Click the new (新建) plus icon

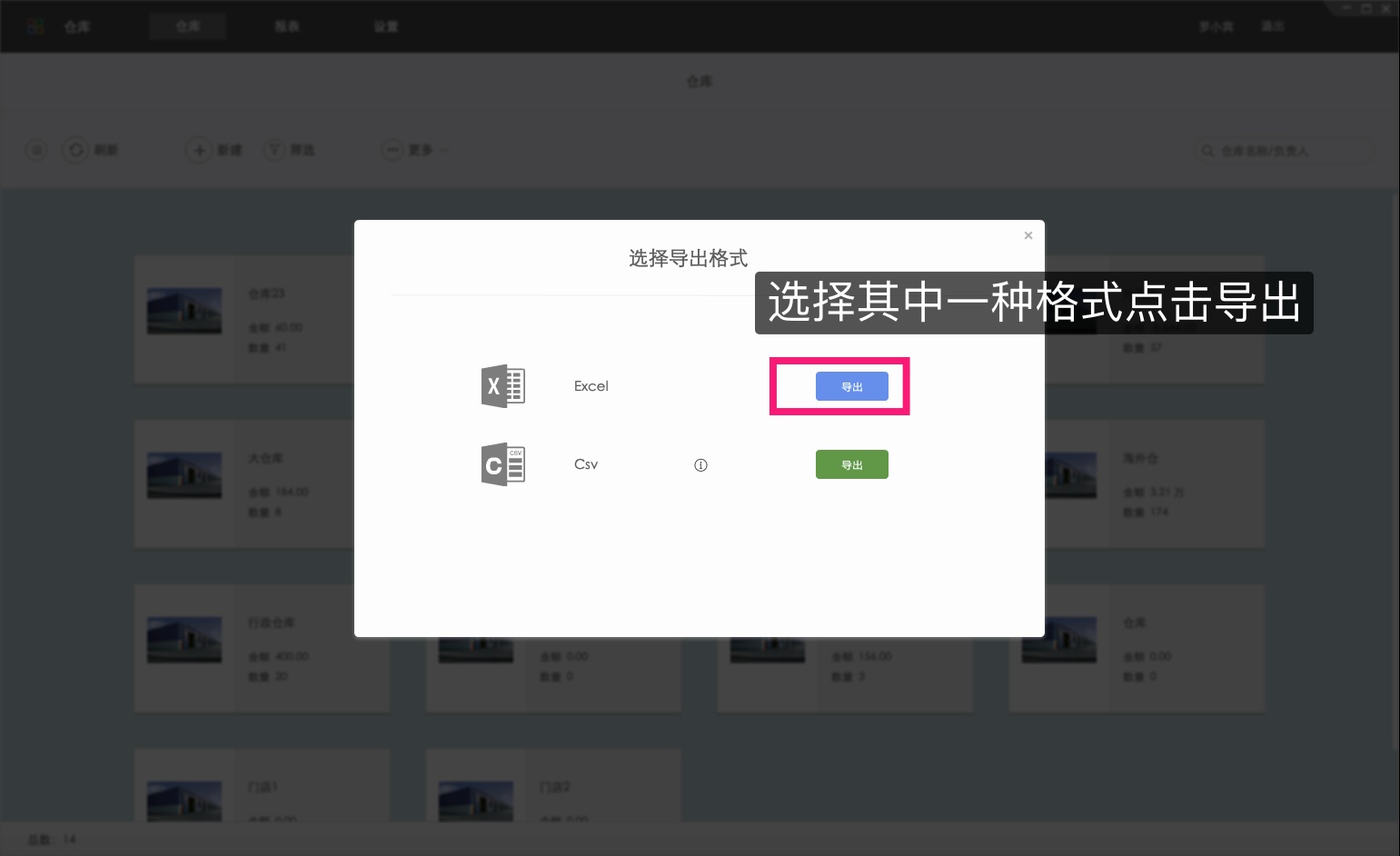(200, 150)
